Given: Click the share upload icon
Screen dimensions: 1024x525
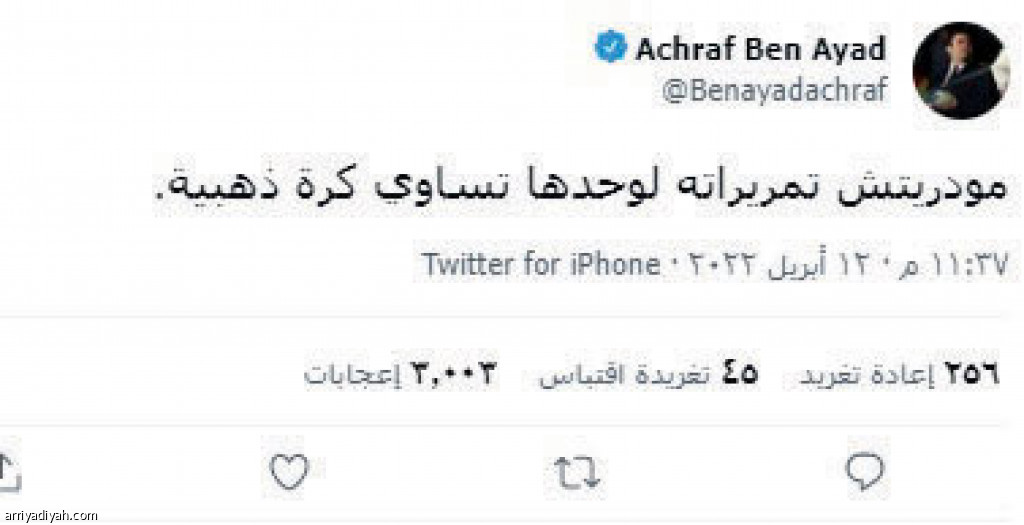Looking at the screenshot, I should 9,473.
